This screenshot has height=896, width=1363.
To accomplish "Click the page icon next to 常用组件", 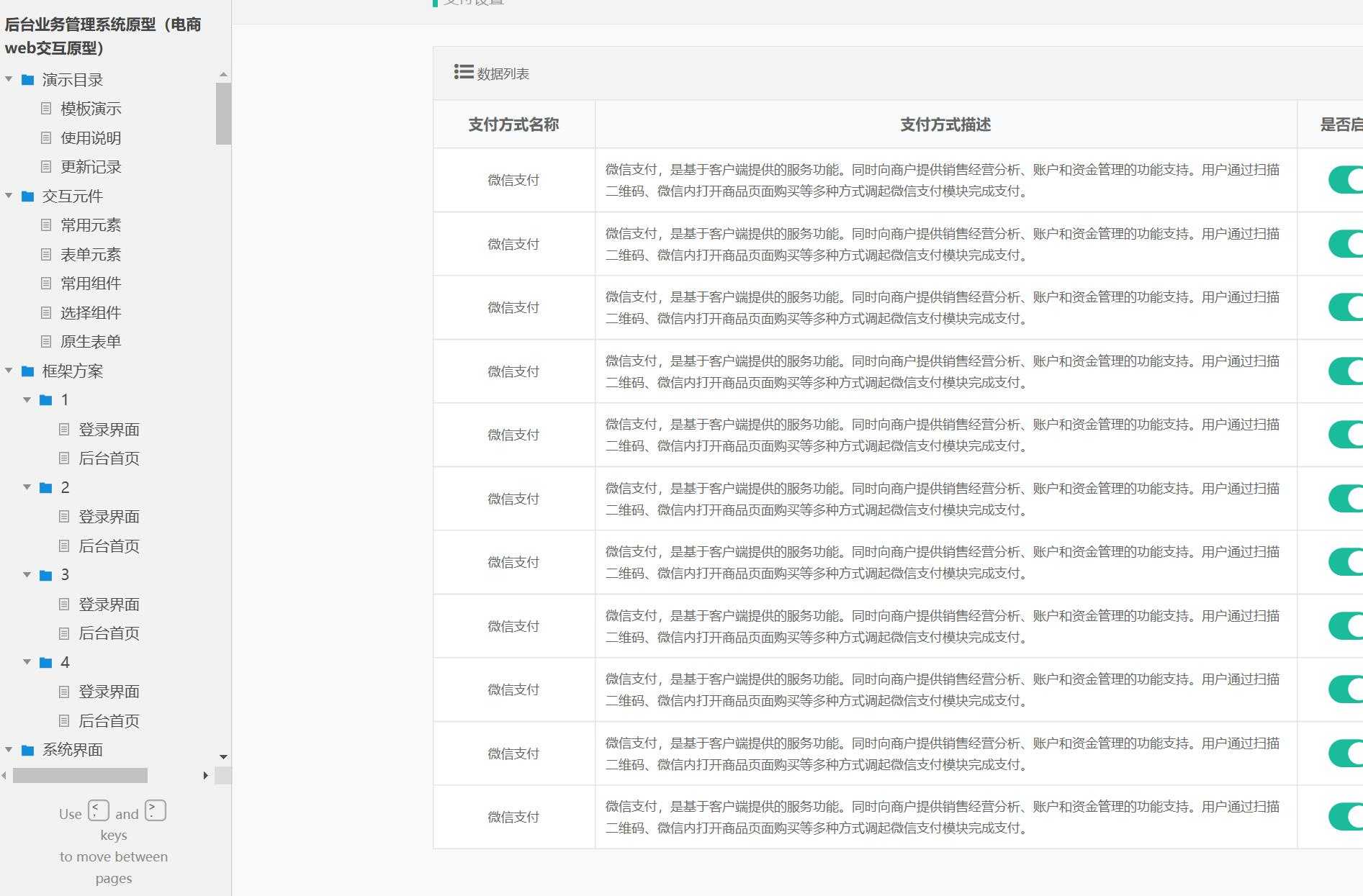I will click(x=47, y=283).
